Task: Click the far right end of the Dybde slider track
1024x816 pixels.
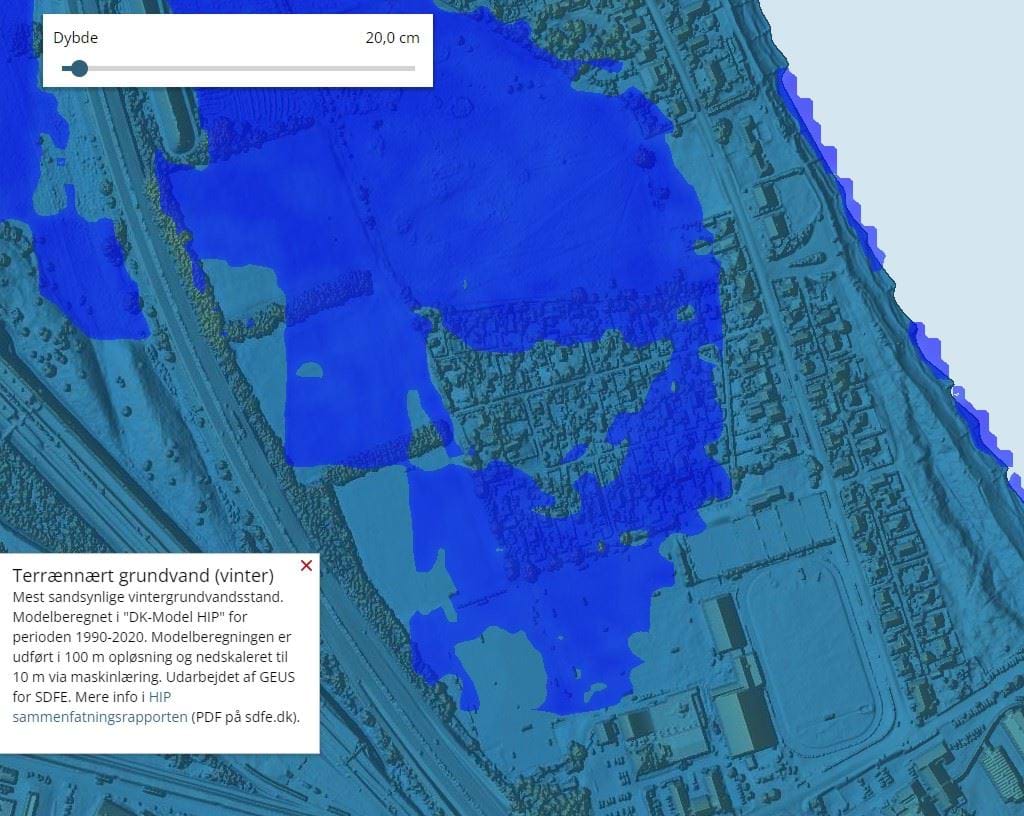Action: [413, 68]
